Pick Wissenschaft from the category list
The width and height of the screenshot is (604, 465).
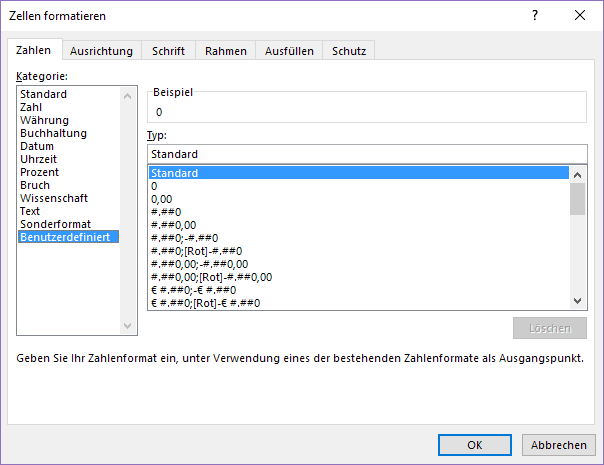coord(54,198)
